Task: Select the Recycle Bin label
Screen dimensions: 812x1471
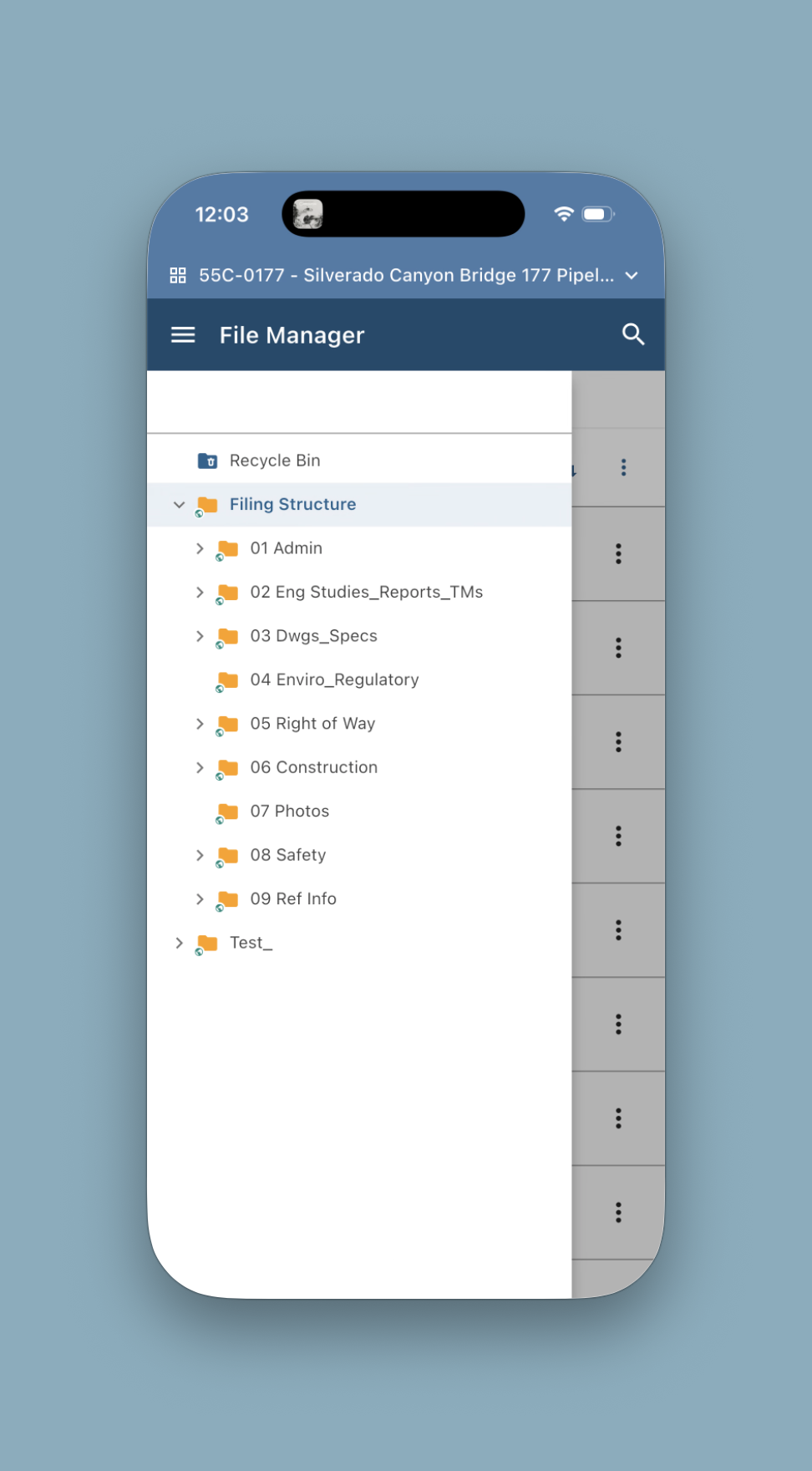Action: pyautogui.click(x=275, y=461)
